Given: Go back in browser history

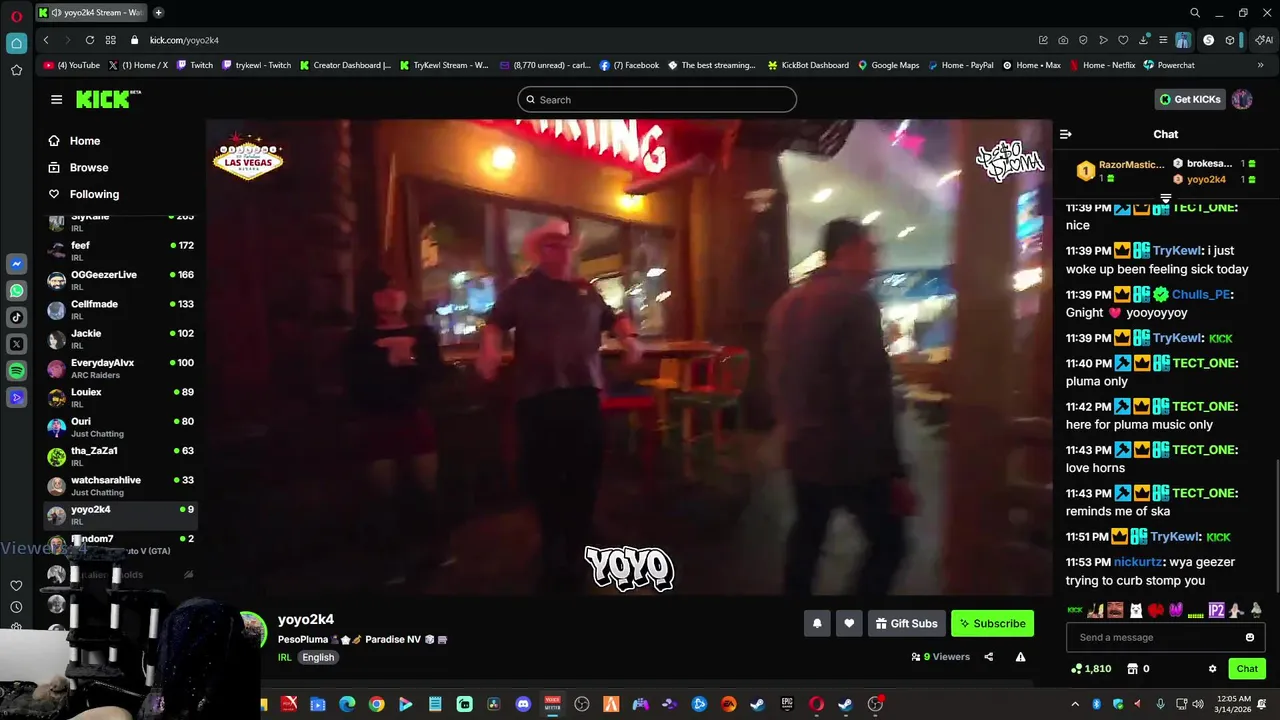Looking at the screenshot, I should tap(46, 40).
